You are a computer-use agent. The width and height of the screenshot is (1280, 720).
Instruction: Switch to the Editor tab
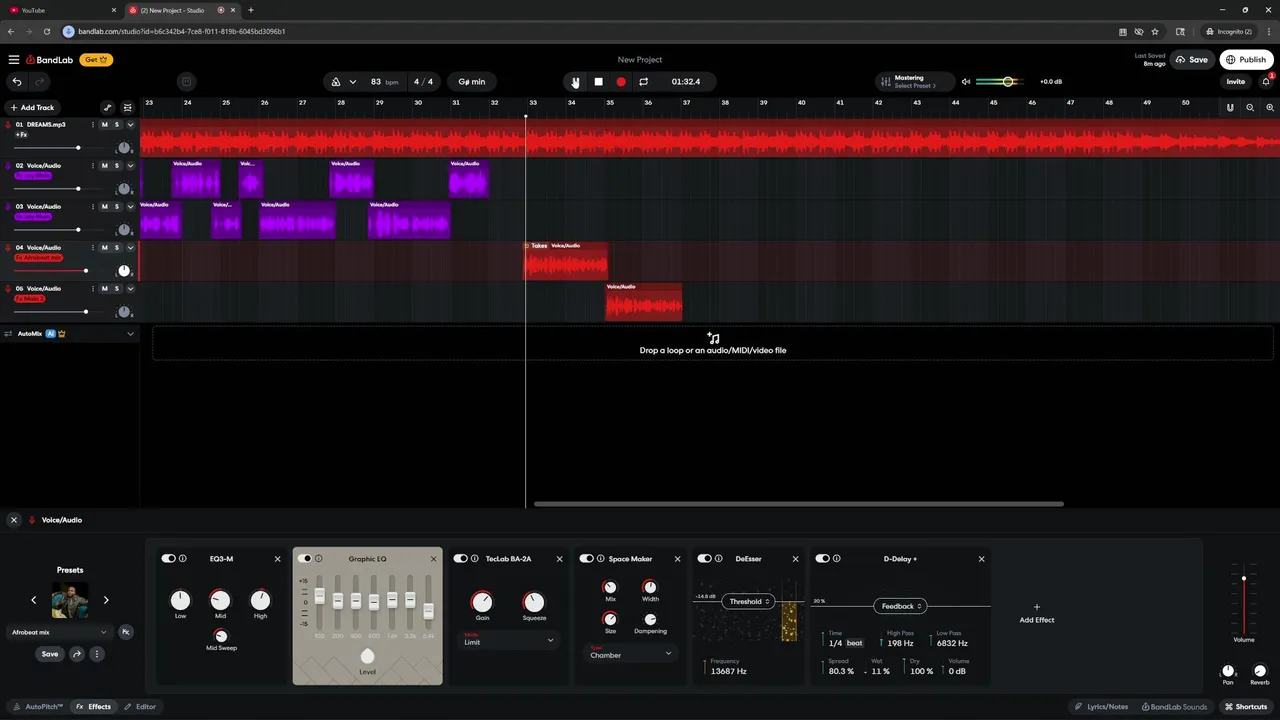tap(140, 707)
